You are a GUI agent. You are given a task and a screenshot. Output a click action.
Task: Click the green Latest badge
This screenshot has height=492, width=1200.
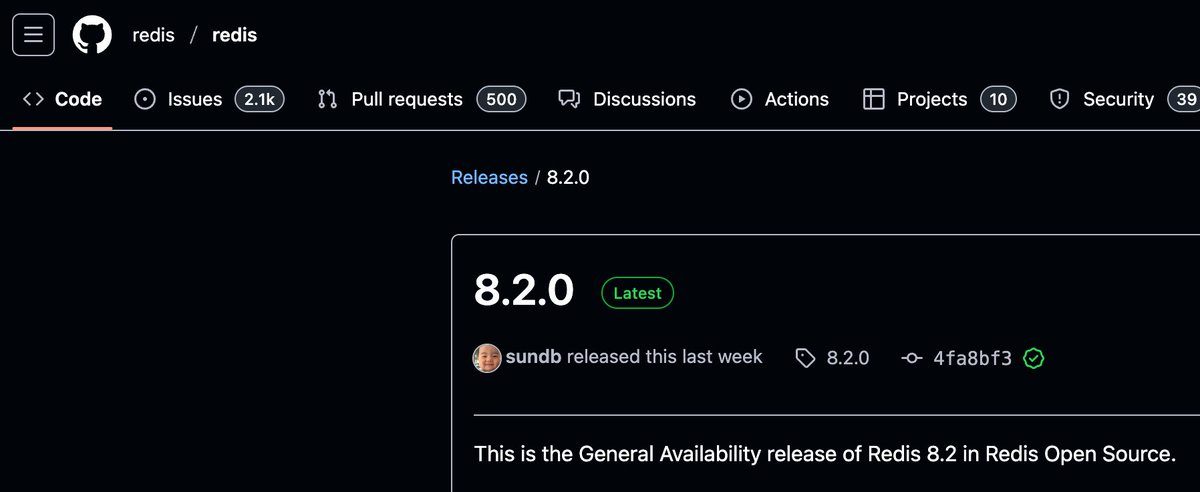638,293
